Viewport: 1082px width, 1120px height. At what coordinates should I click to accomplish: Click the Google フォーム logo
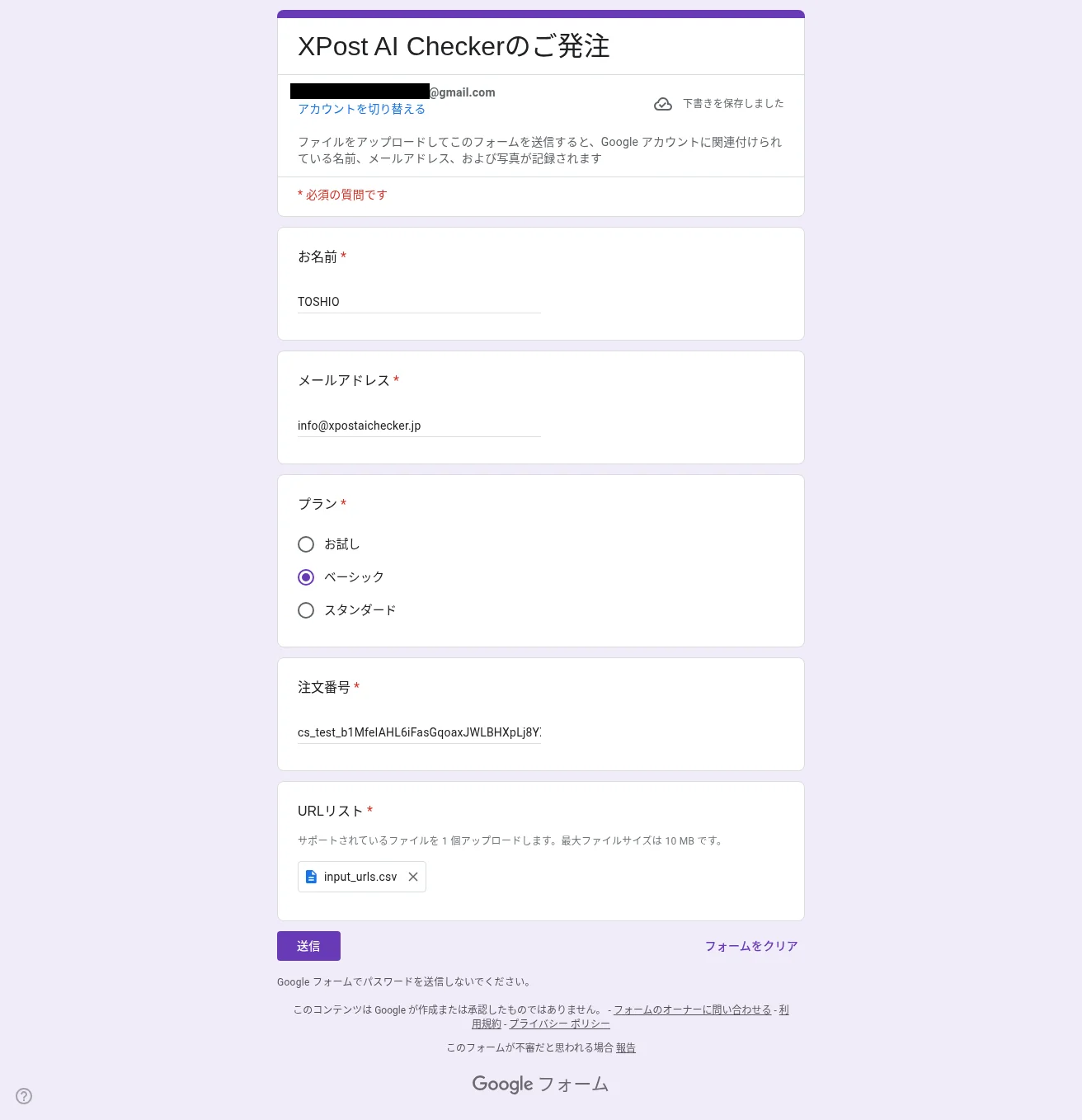[x=540, y=1084]
